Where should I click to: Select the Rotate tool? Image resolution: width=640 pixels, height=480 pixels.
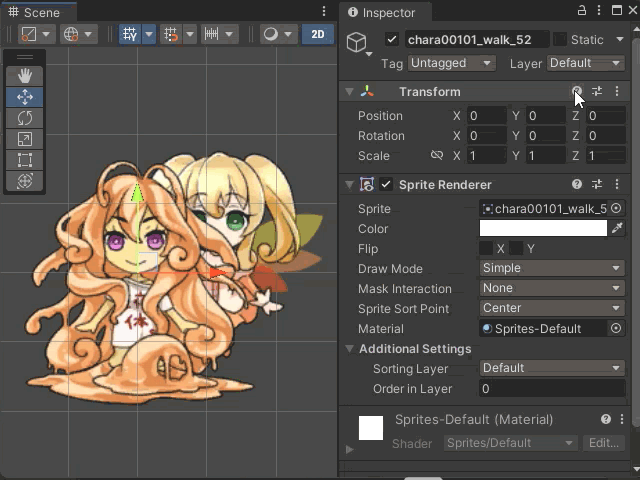24,118
